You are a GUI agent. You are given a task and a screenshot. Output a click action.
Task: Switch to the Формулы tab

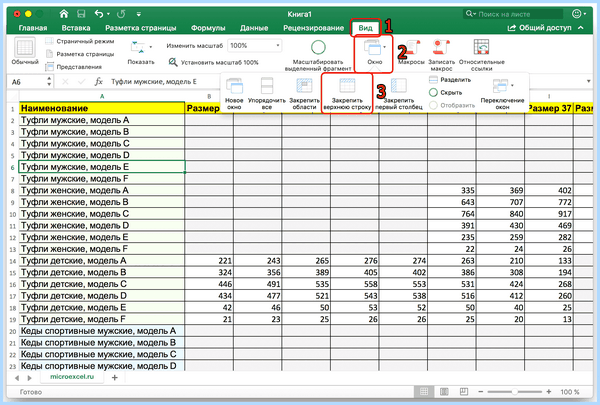coord(208,28)
